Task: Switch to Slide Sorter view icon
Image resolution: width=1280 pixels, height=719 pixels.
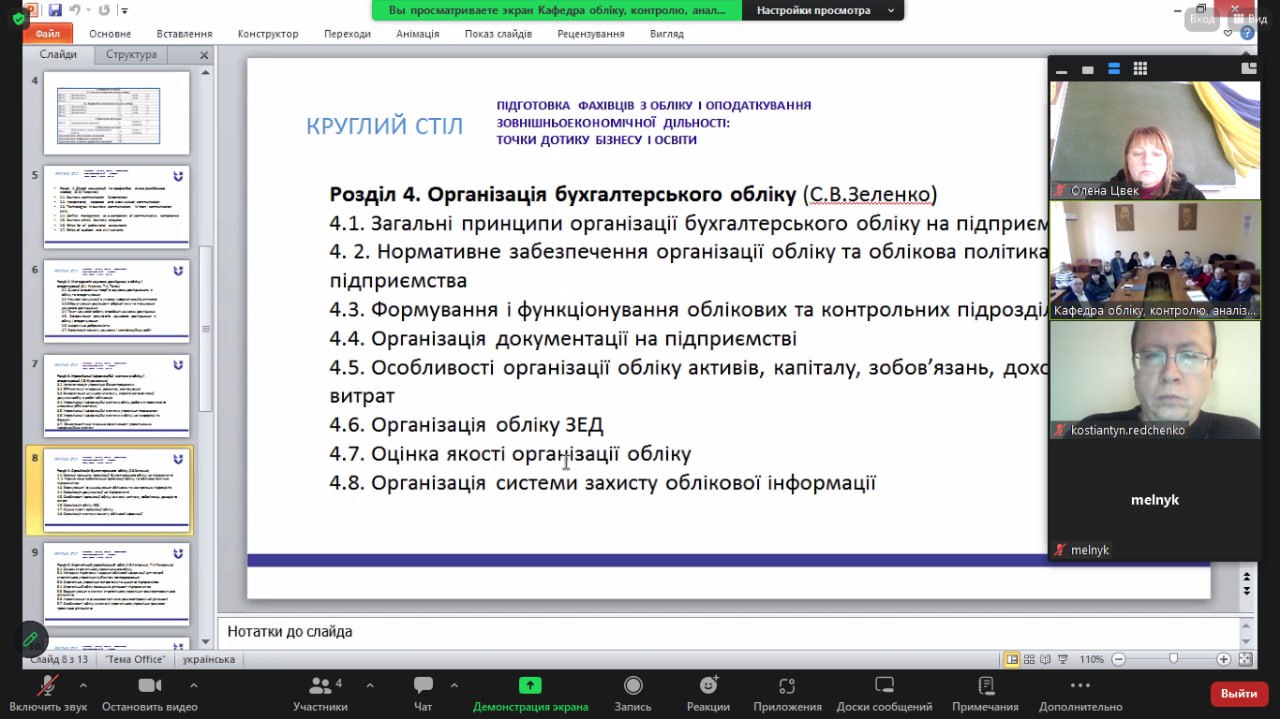Action: pos(1030,660)
